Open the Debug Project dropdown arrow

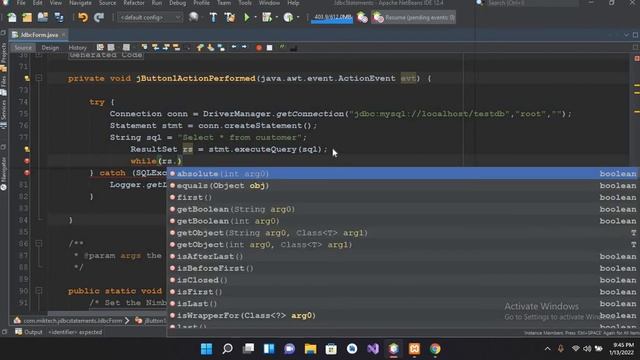tap(276, 18)
